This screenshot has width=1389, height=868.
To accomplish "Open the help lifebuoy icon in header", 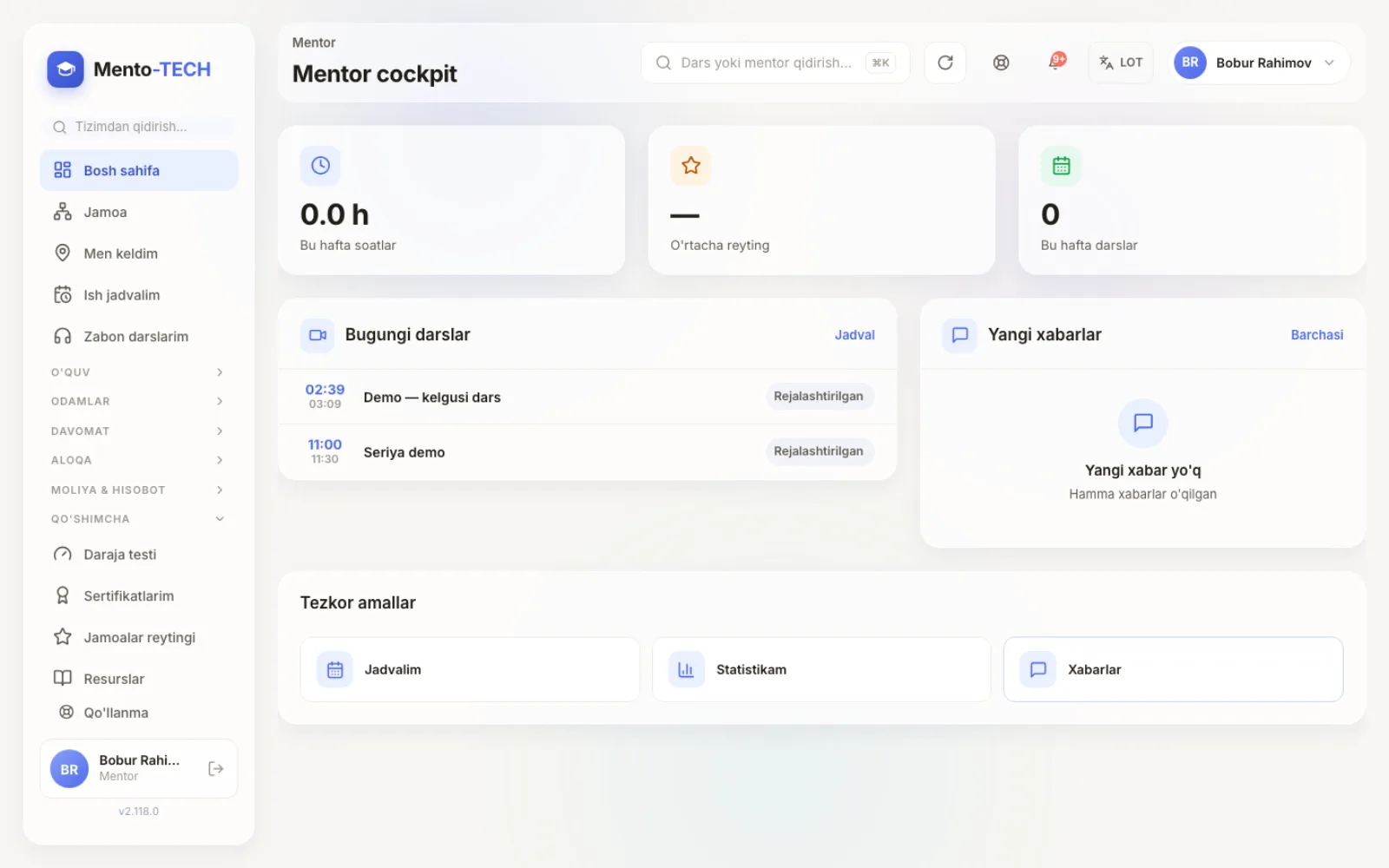I will 1001,62.
